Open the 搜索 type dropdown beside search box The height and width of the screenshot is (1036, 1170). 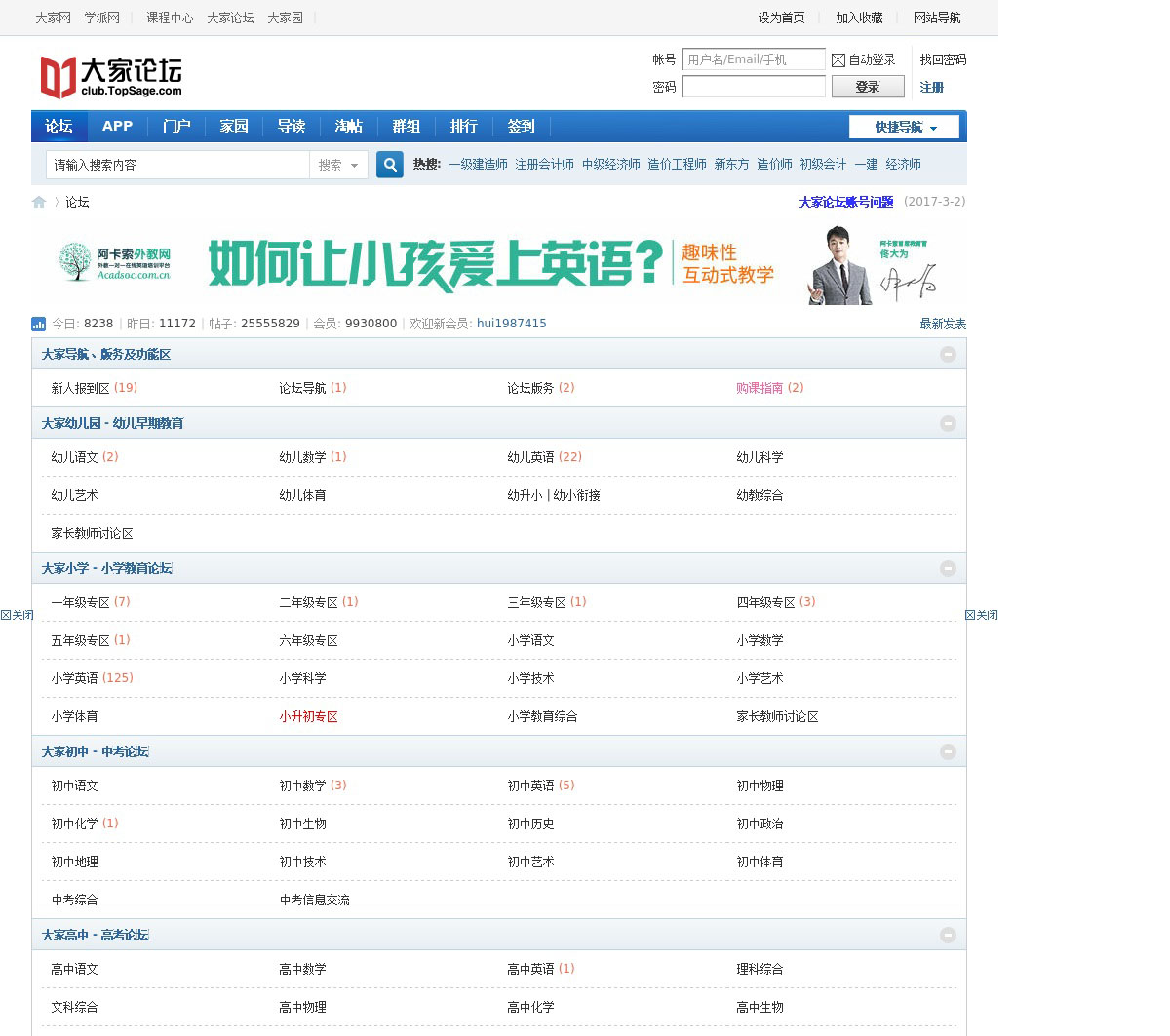coord(338,165)
